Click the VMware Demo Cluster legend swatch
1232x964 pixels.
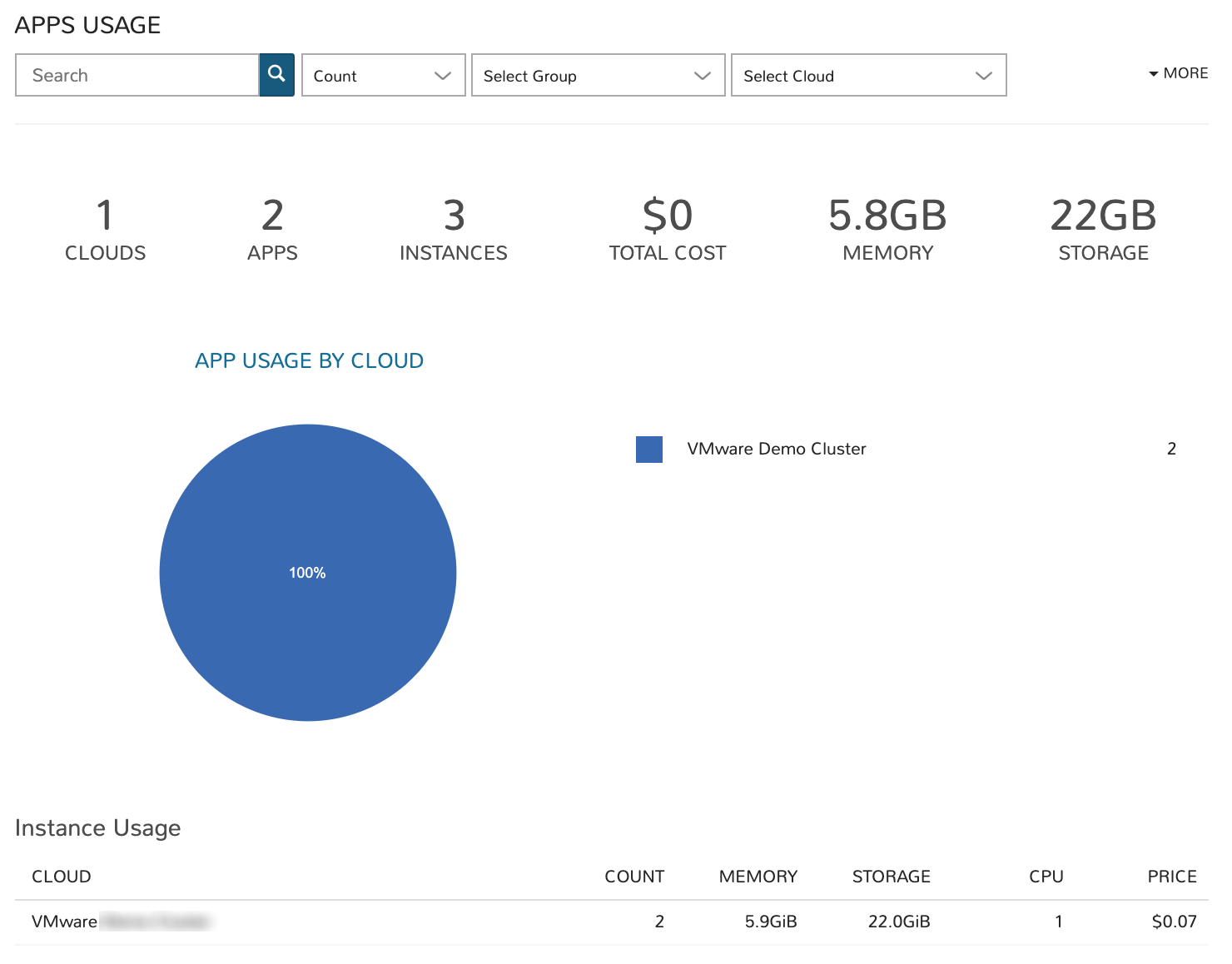click(x=648, y=450)
